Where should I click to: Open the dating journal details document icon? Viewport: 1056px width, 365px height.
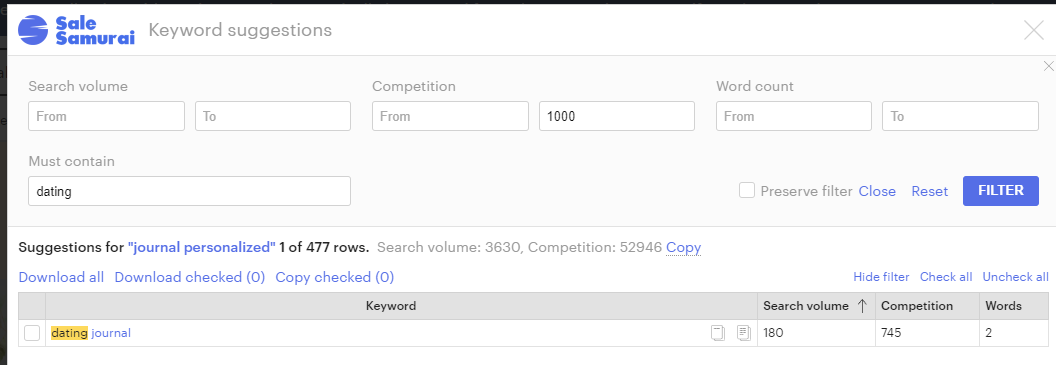pyautogui.click(x=744, y=333)
